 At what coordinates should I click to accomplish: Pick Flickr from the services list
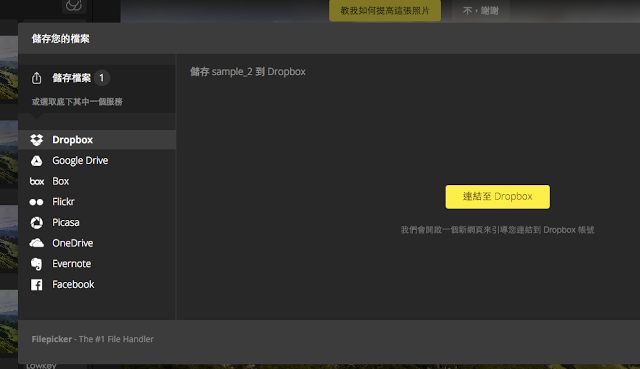pos(97,202)
